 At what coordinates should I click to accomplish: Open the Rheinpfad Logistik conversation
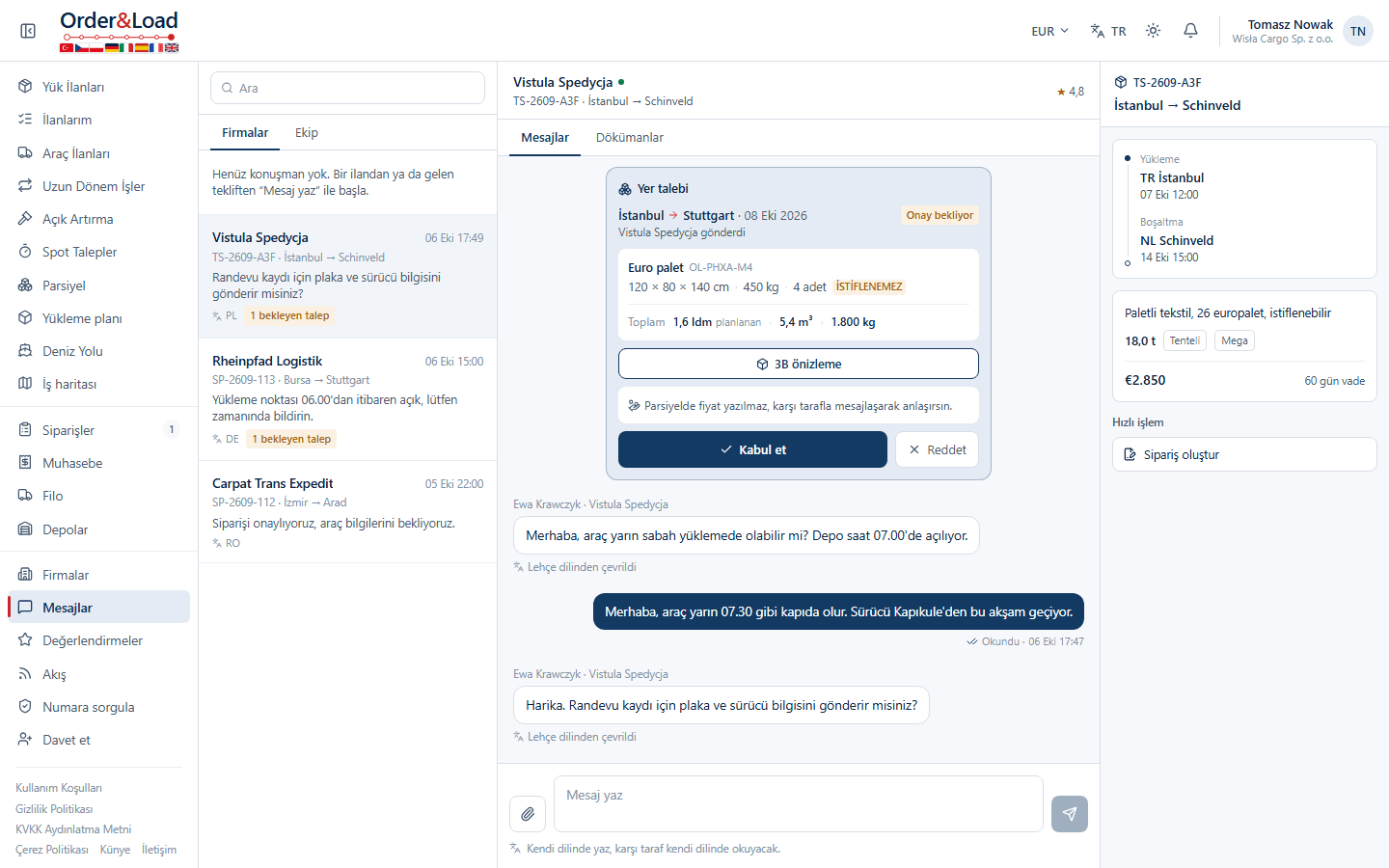coord(347,399)
